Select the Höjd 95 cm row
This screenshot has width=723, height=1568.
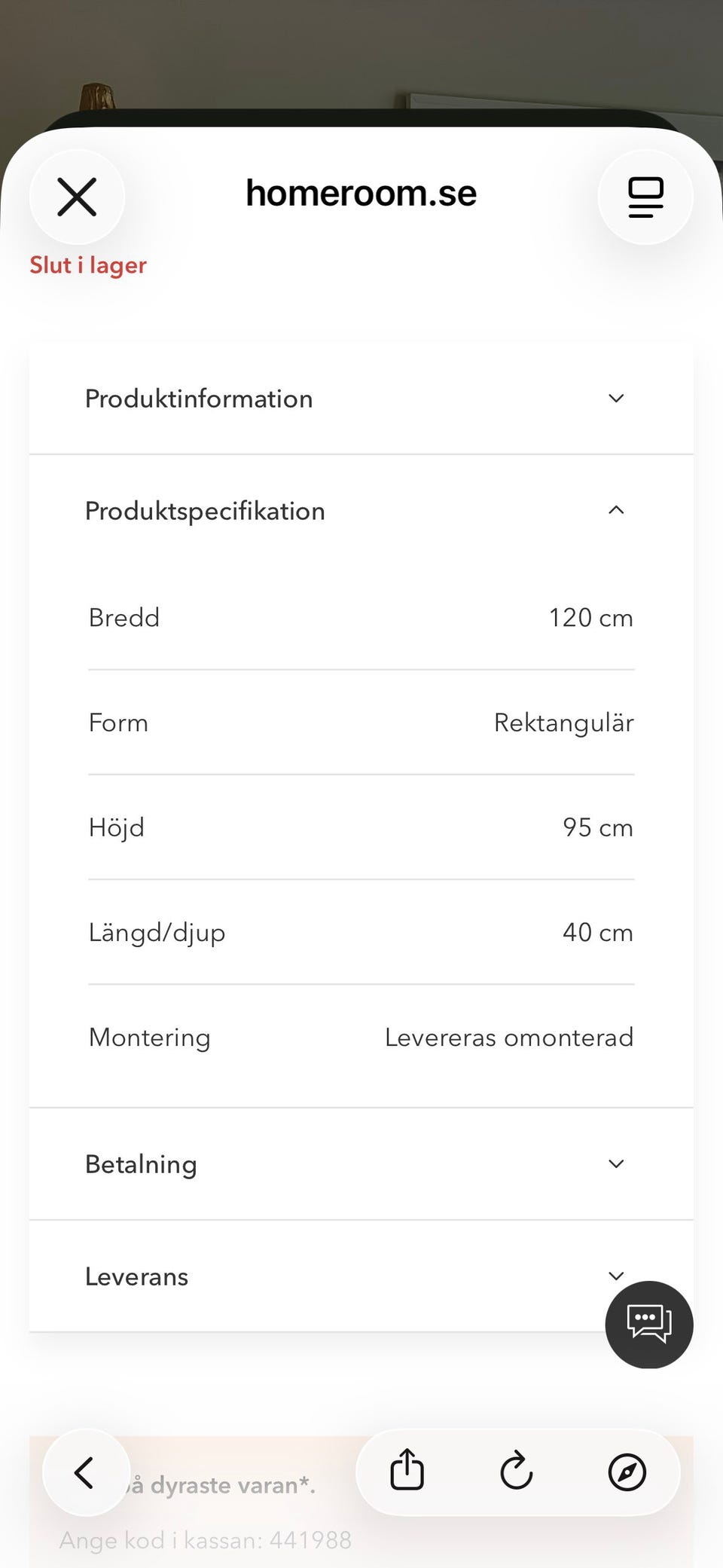(x=361, y=827)
